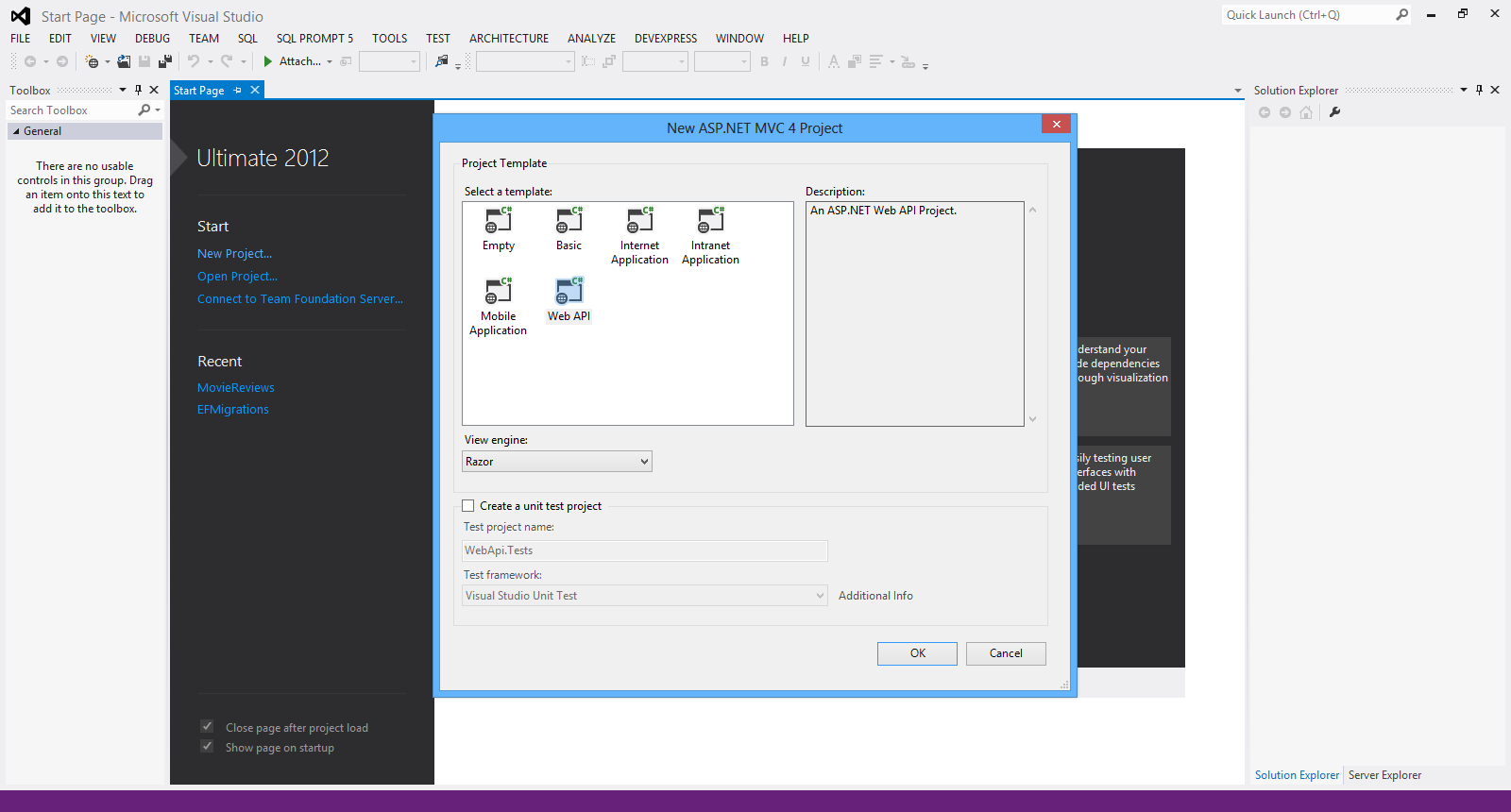Select the Empty project template icon
This screenshot has height=812, width=1511.
click(x=499, y=221)
